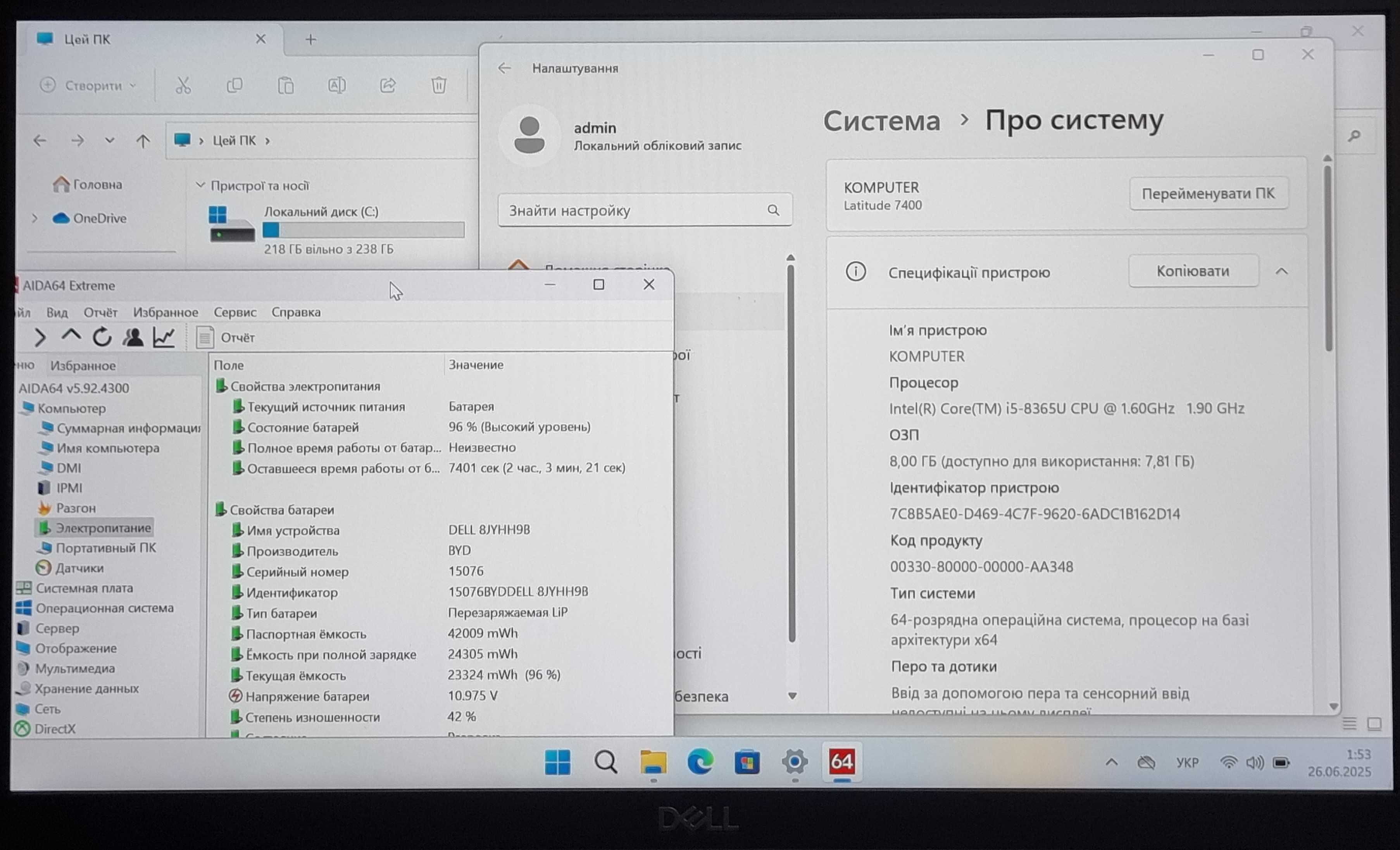
Task: Select Компьютер node in AIDA64 tree
Action: [x=63, y=408]
